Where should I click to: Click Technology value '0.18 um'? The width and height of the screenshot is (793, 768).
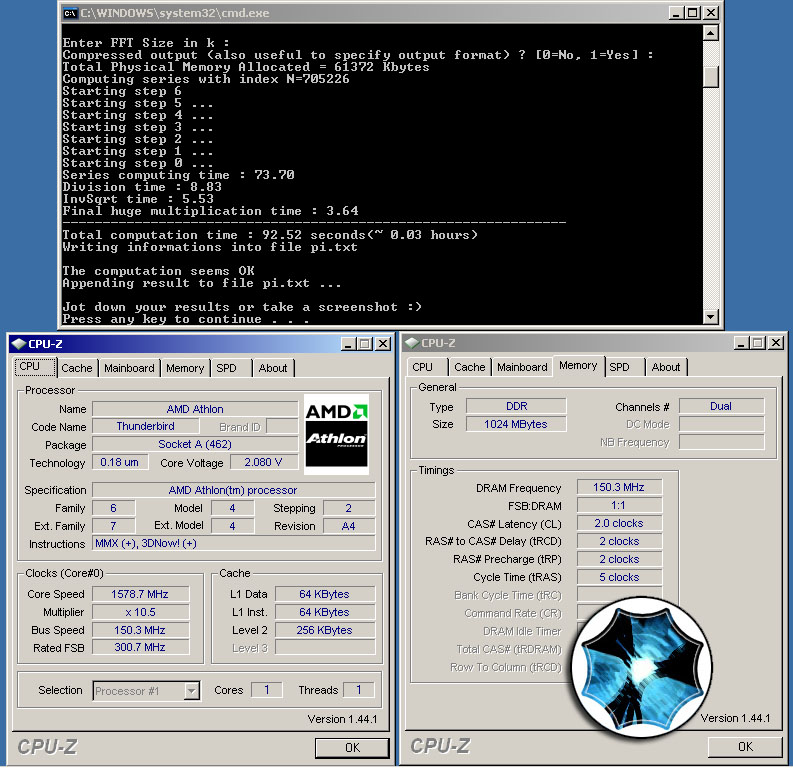coord(120,462)
